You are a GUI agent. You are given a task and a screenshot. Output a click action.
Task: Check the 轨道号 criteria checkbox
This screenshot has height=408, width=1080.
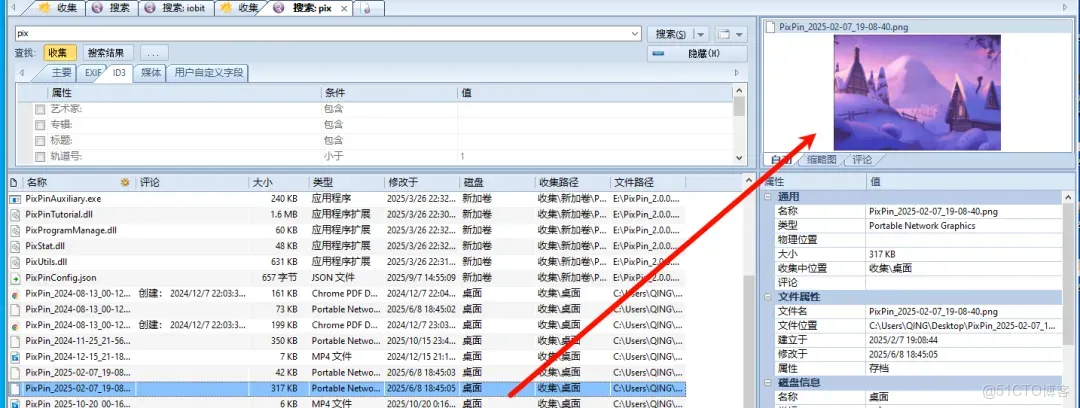pos(40,156)
